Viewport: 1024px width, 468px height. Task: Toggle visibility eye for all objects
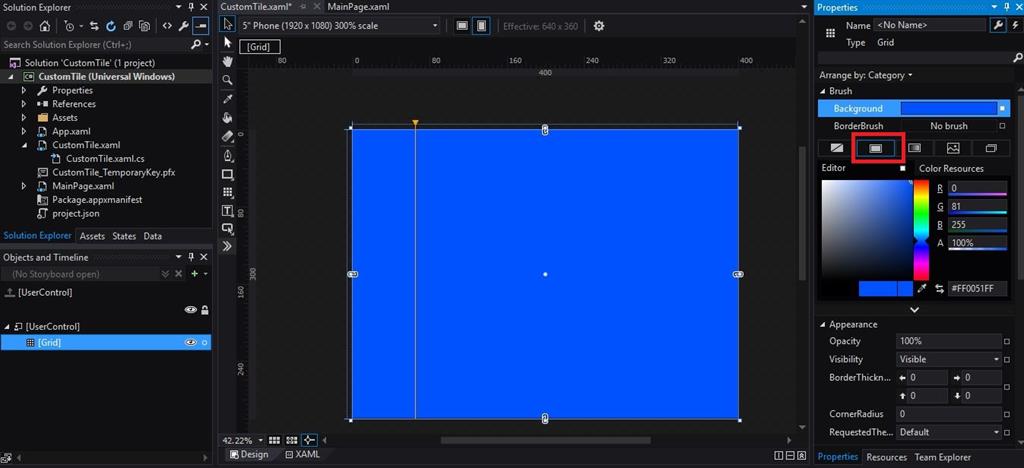[191, 310]
